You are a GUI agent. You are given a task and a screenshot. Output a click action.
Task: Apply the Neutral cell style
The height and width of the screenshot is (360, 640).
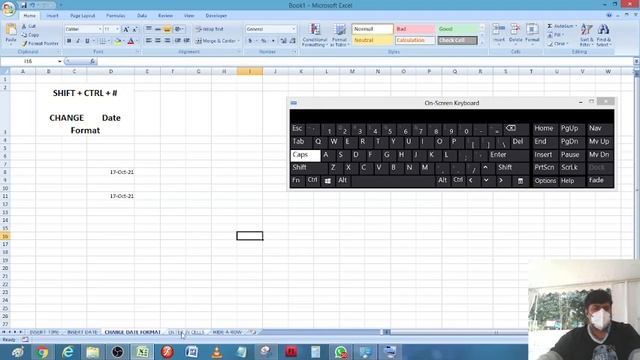click(372, 40)
